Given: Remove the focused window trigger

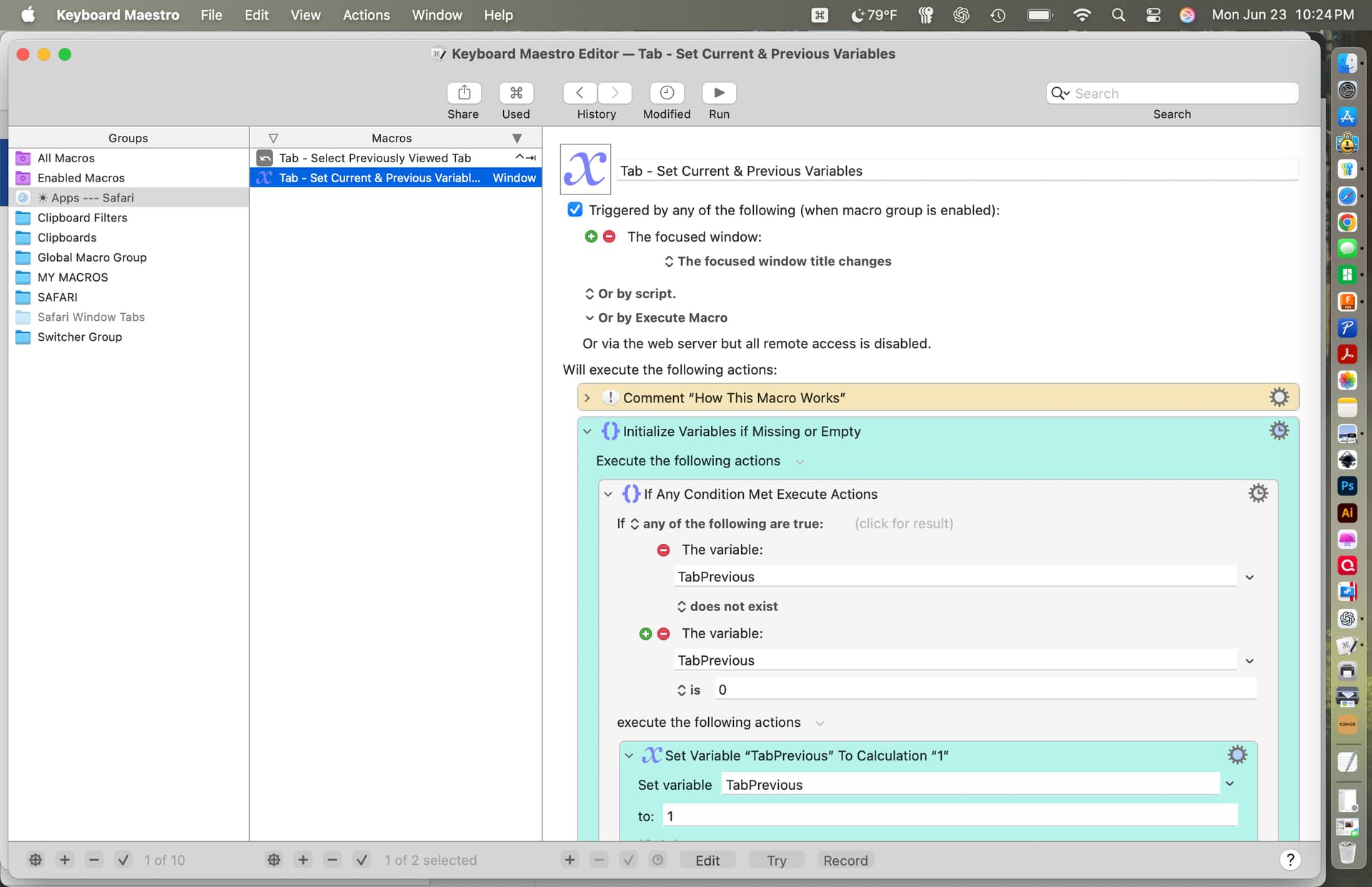Looking at the screenshot, I should (x=609, y=237).
